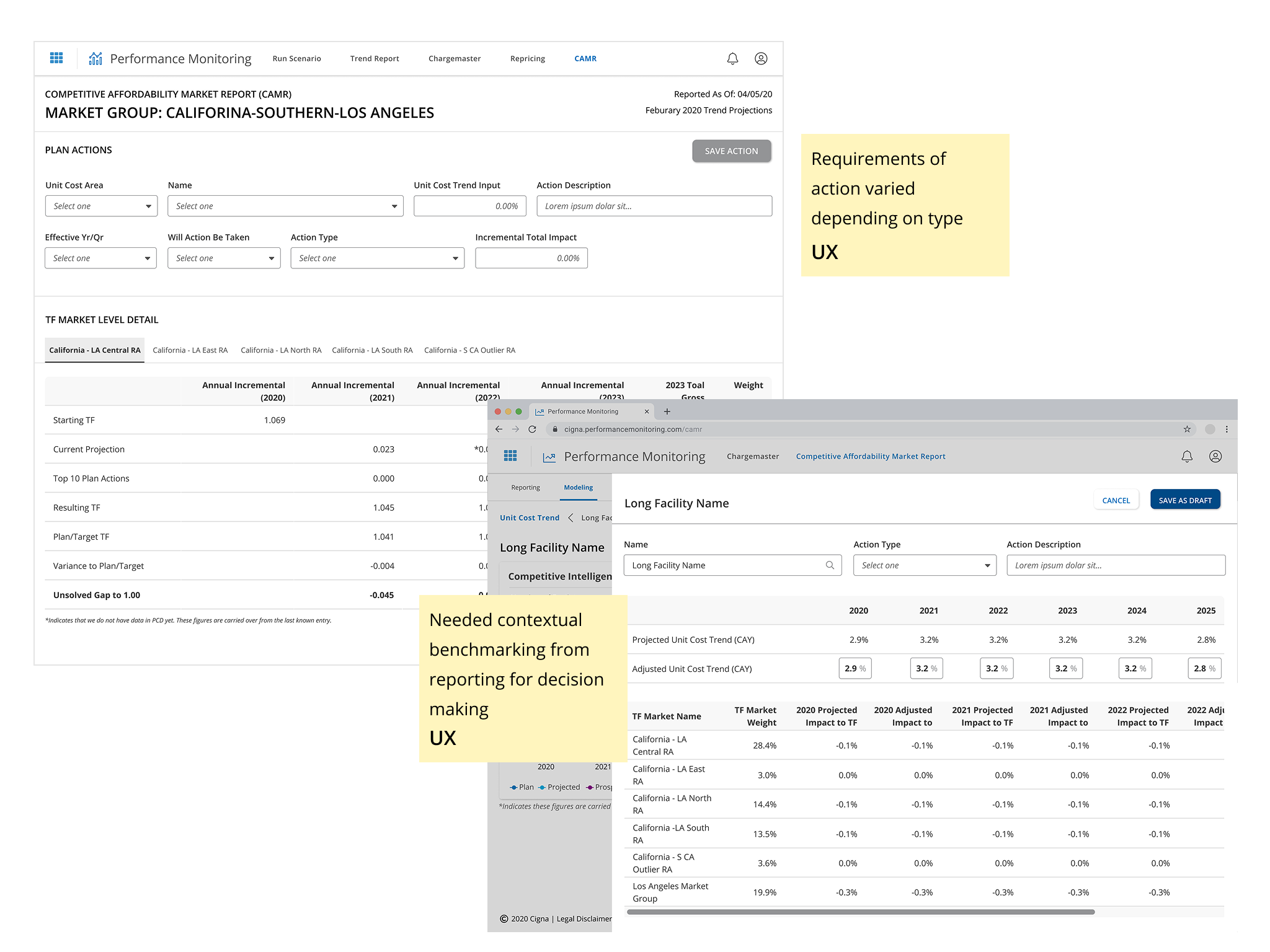Click the search icon in Name field
The width and height of the screenshot is (1270, 952).
pyautogui.click(x=830, y=565)
